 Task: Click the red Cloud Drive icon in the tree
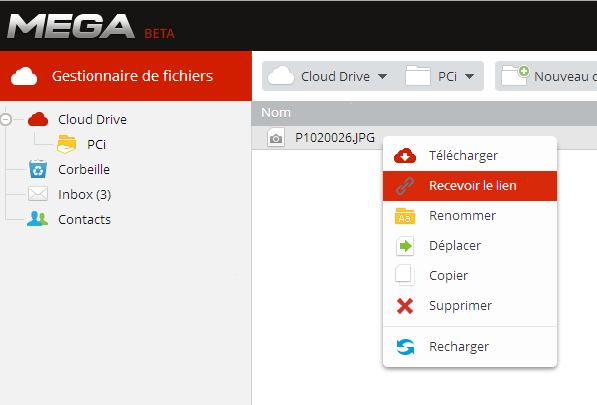pos(38,120)
